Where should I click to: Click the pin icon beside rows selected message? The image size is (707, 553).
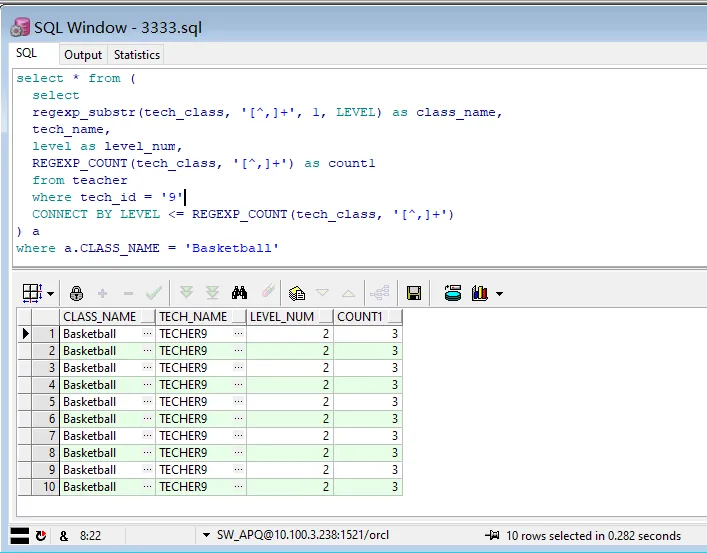coord(492,536)
